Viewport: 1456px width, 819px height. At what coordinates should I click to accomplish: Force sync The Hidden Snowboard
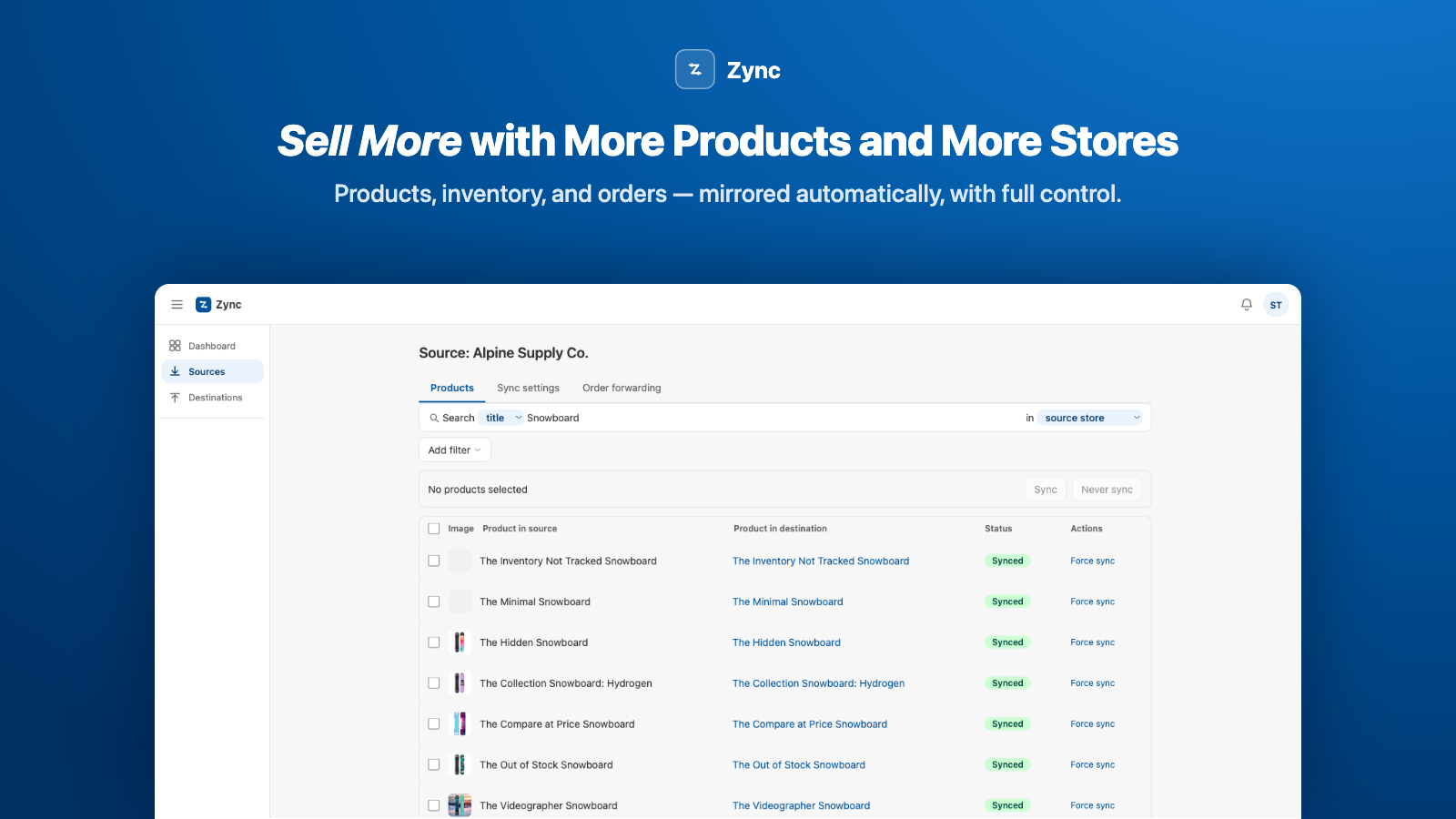[1092, 642]
